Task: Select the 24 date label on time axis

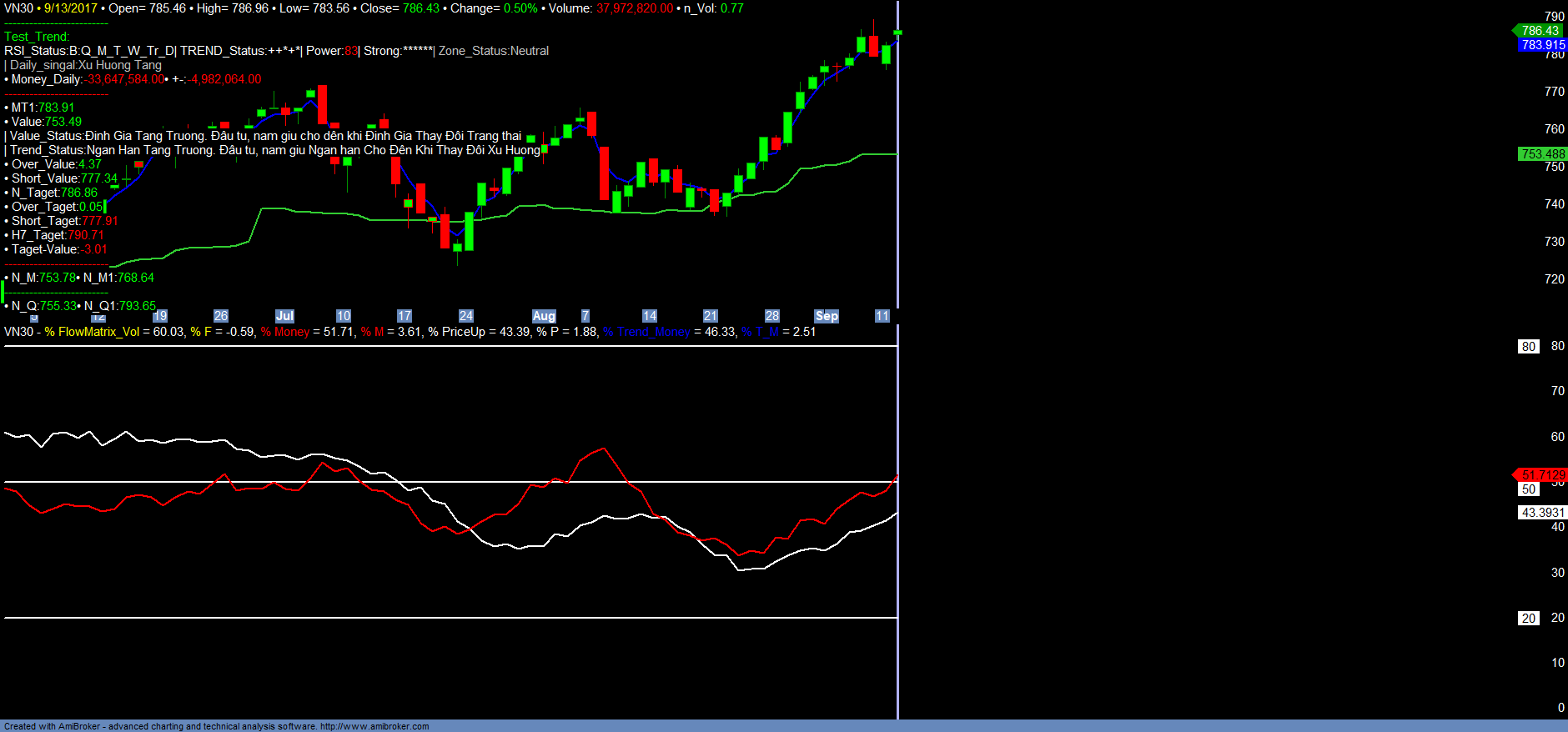Action: 466,316
